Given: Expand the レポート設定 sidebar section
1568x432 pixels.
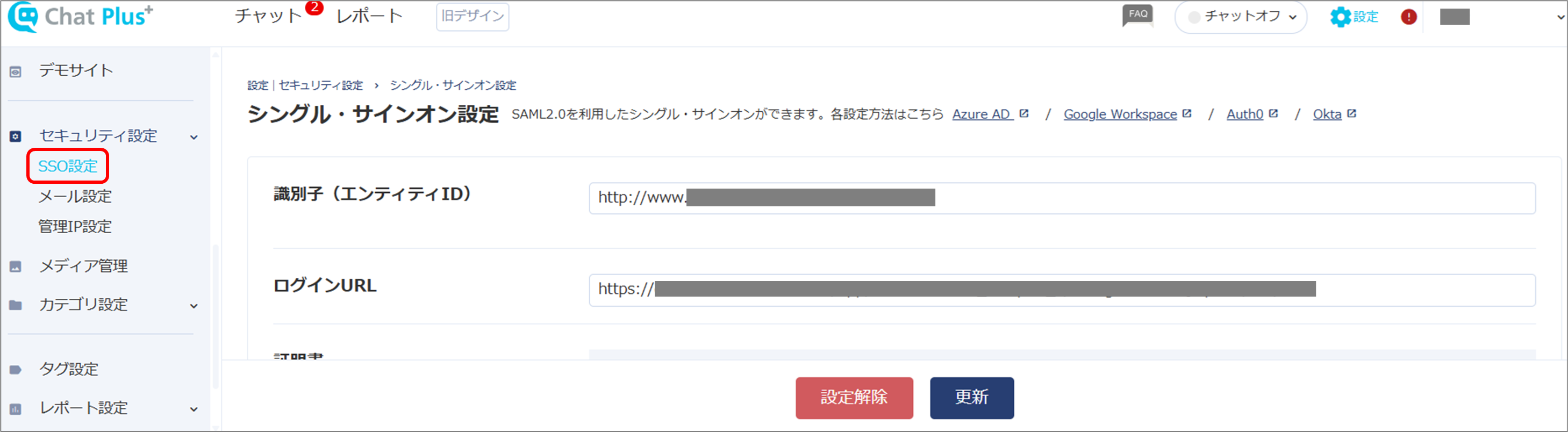Looking at the screenshot, I should pos(194,409).
